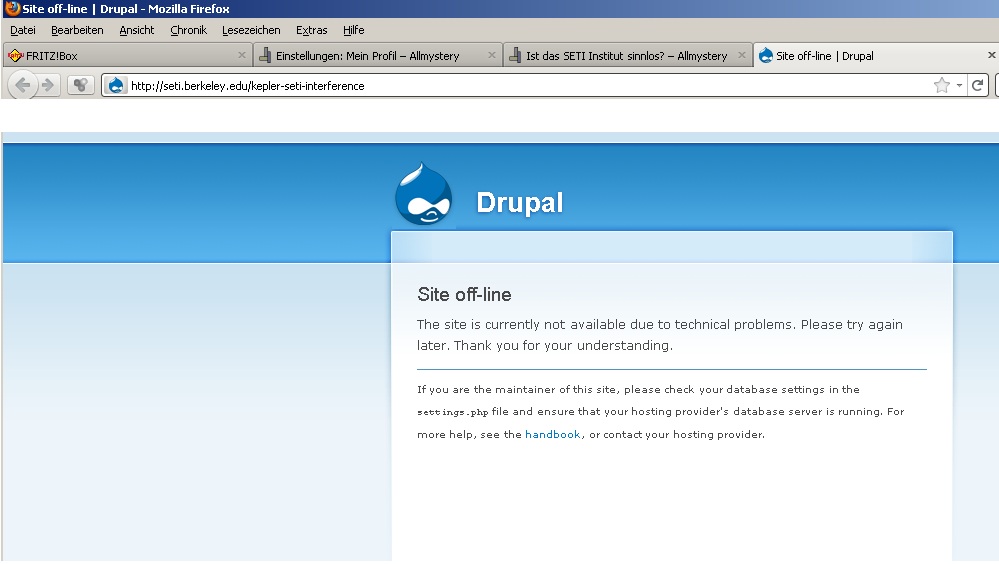Open the Lesezeichen menu
999x564 pixels.
(251, 30)
